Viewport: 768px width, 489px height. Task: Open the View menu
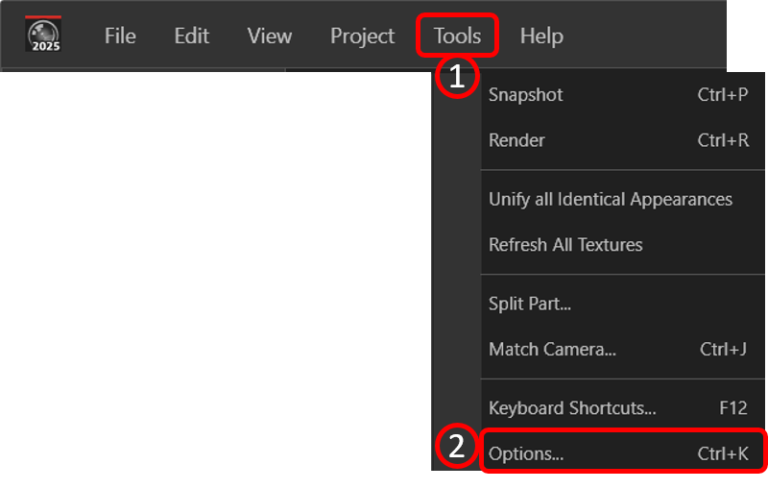click(x=269, y=36)
